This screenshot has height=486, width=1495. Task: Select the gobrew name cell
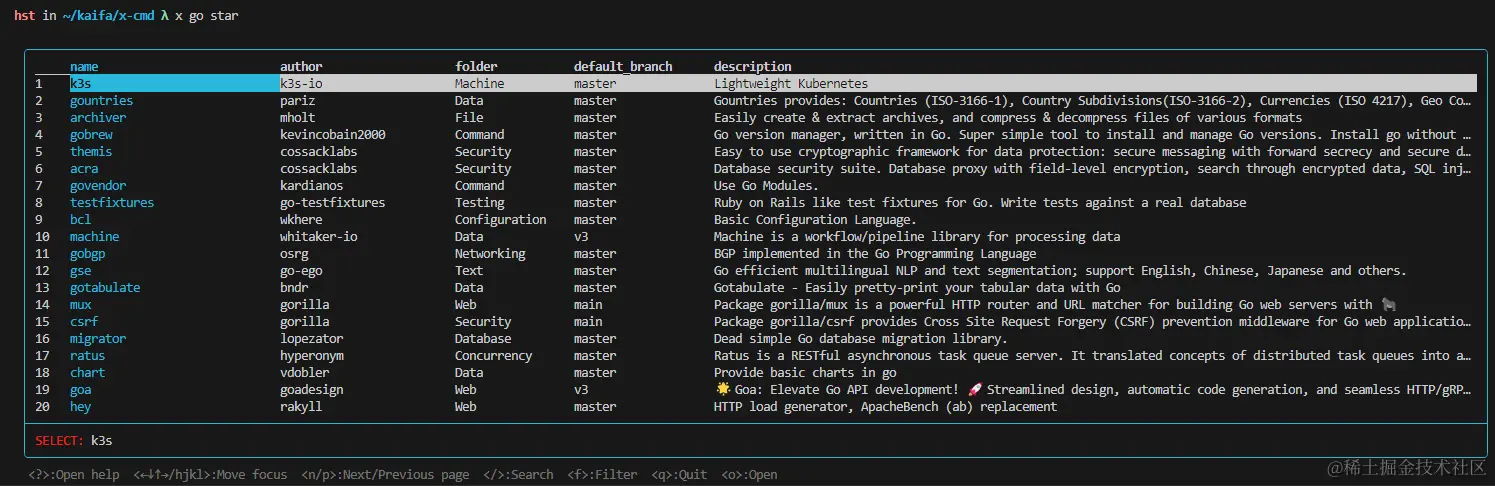91,135
